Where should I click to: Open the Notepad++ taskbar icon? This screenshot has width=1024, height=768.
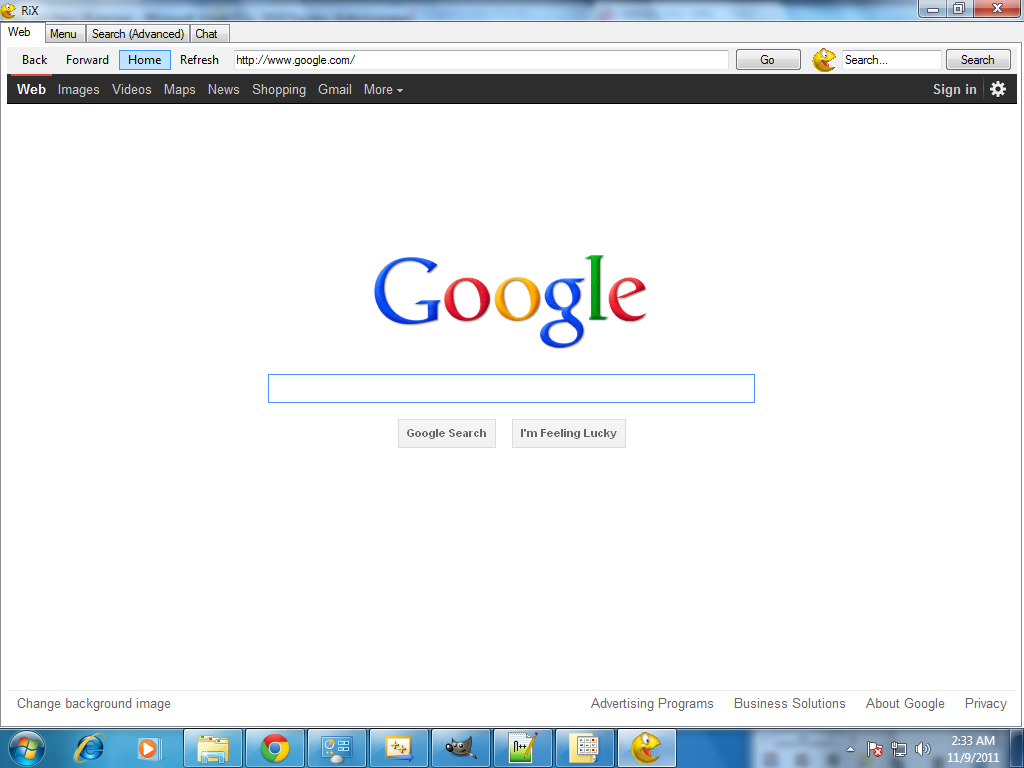pos(523,748)
